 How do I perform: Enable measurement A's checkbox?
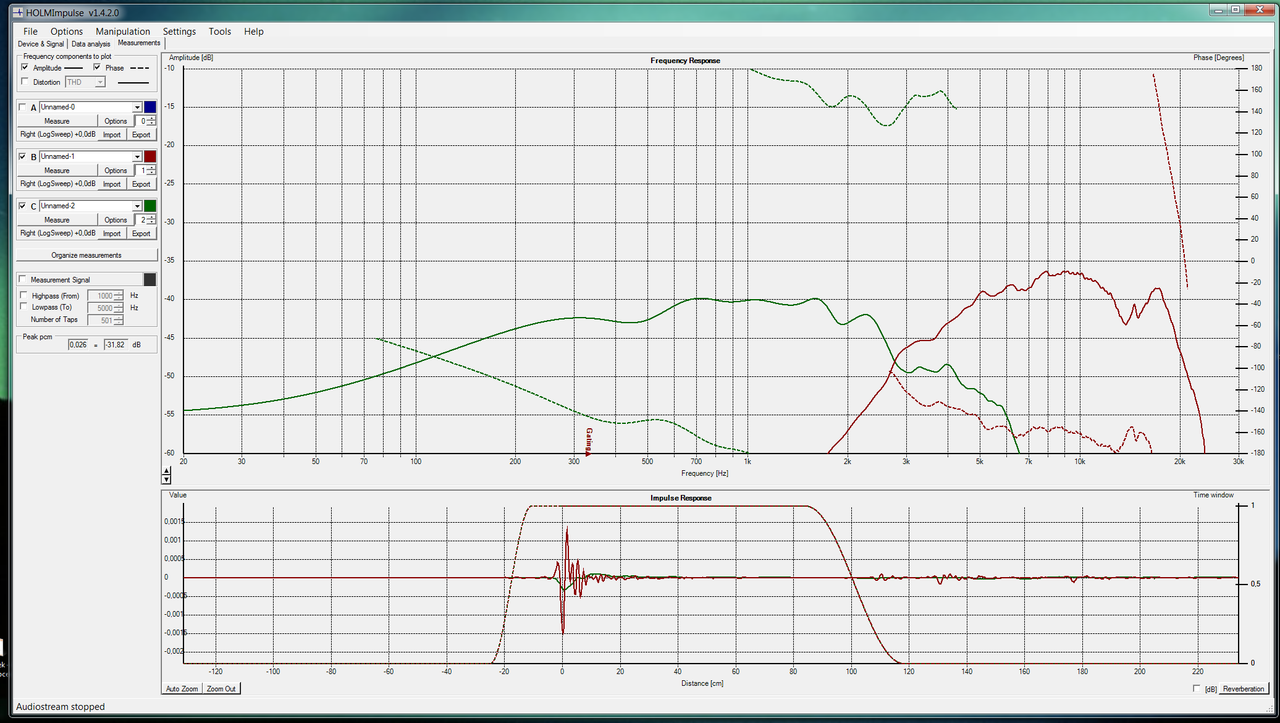point(23,107)
